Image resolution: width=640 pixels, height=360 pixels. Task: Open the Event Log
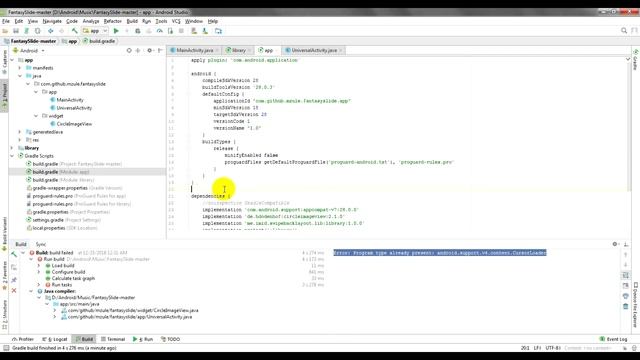[x=613, y=339]
